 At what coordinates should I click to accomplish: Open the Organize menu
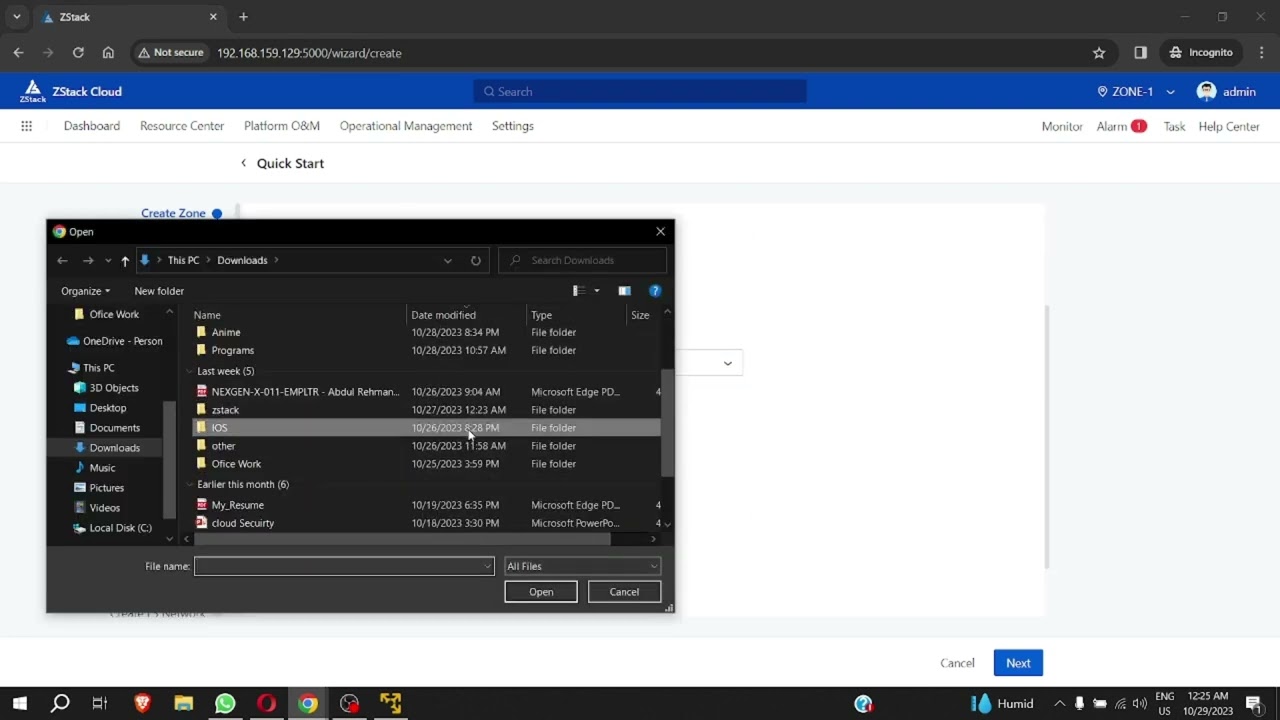[85, 291]
